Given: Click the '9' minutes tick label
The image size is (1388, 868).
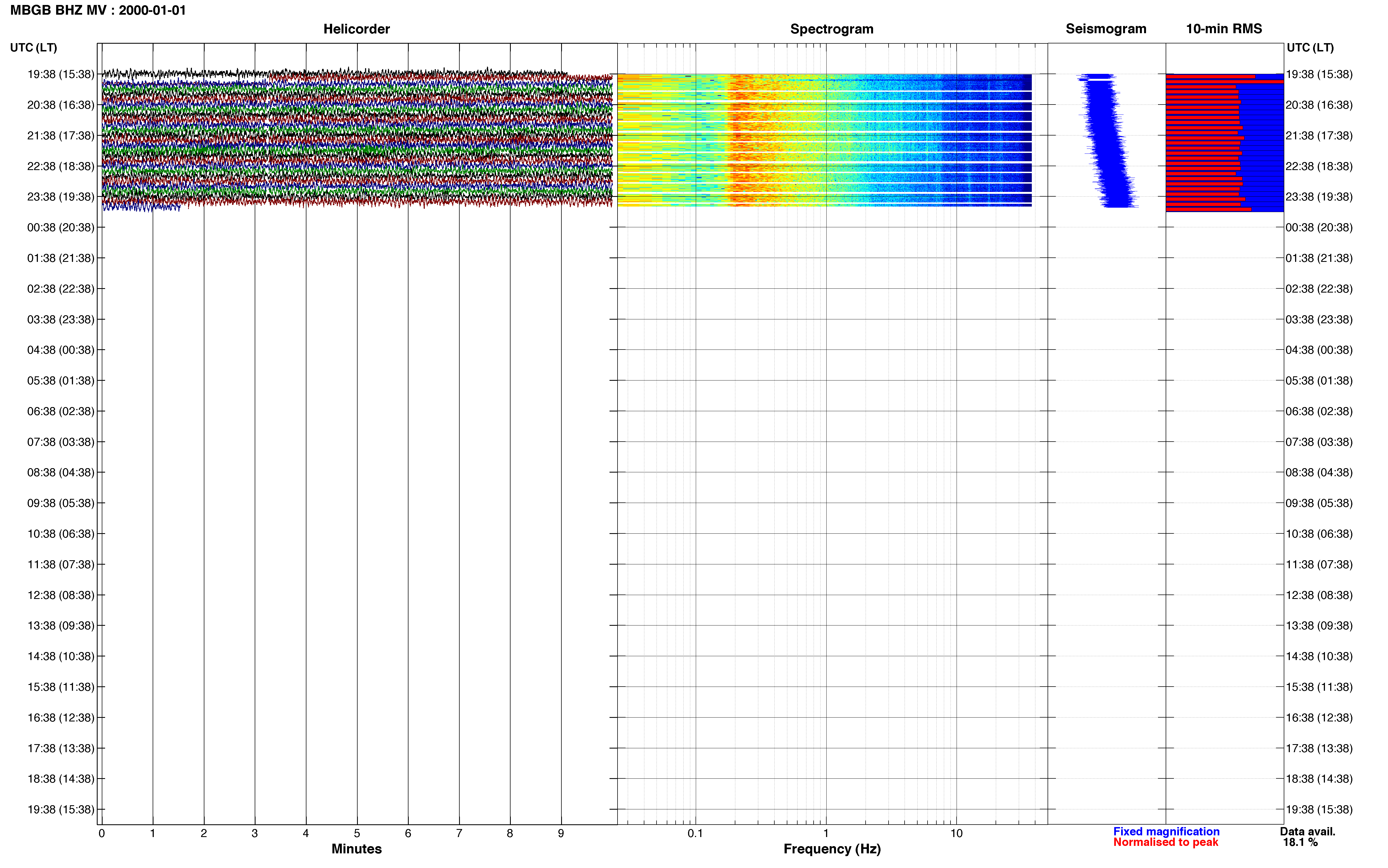Looking at the screenshot, I should tap(561, 833).
